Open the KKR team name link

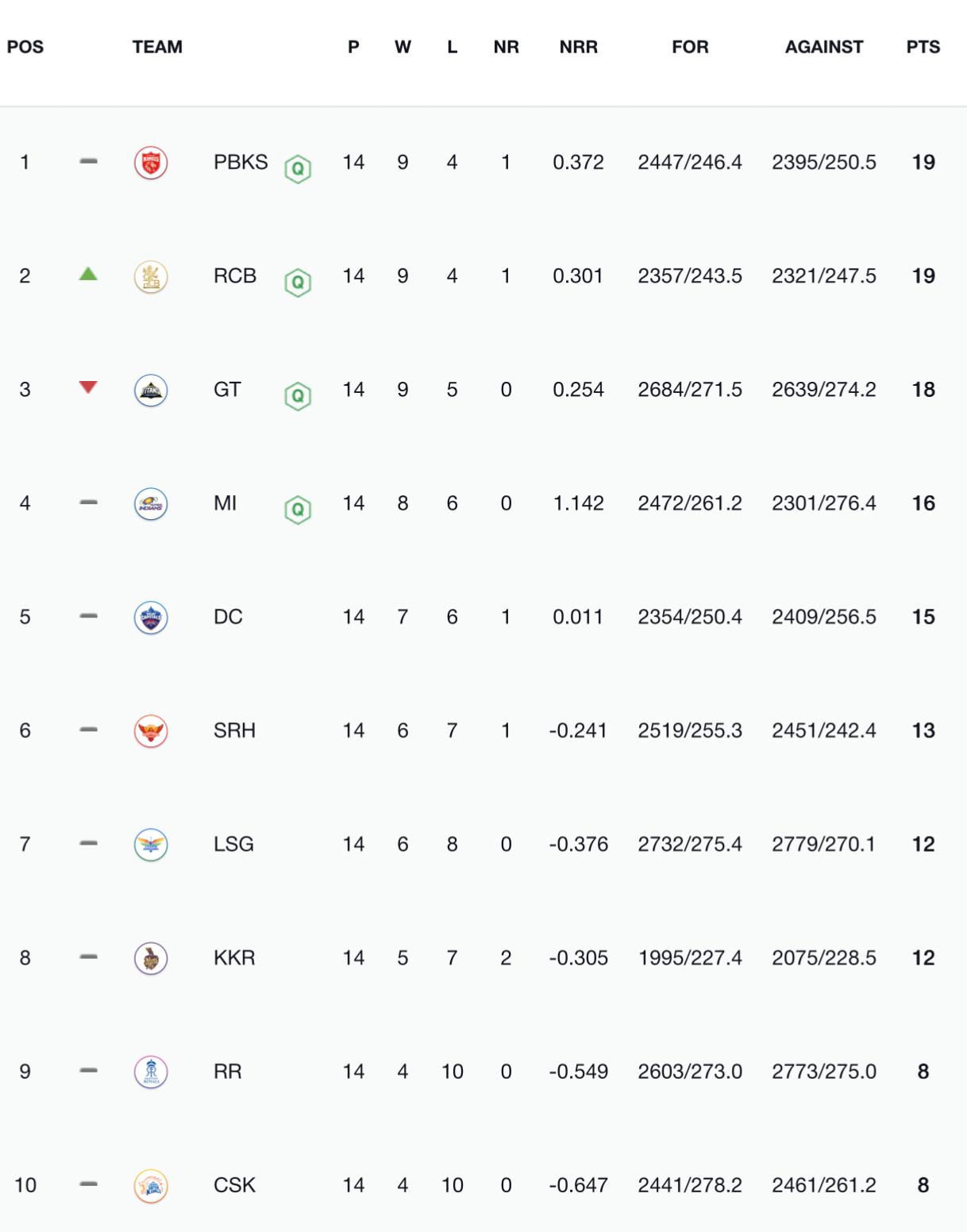coord(234,958)
